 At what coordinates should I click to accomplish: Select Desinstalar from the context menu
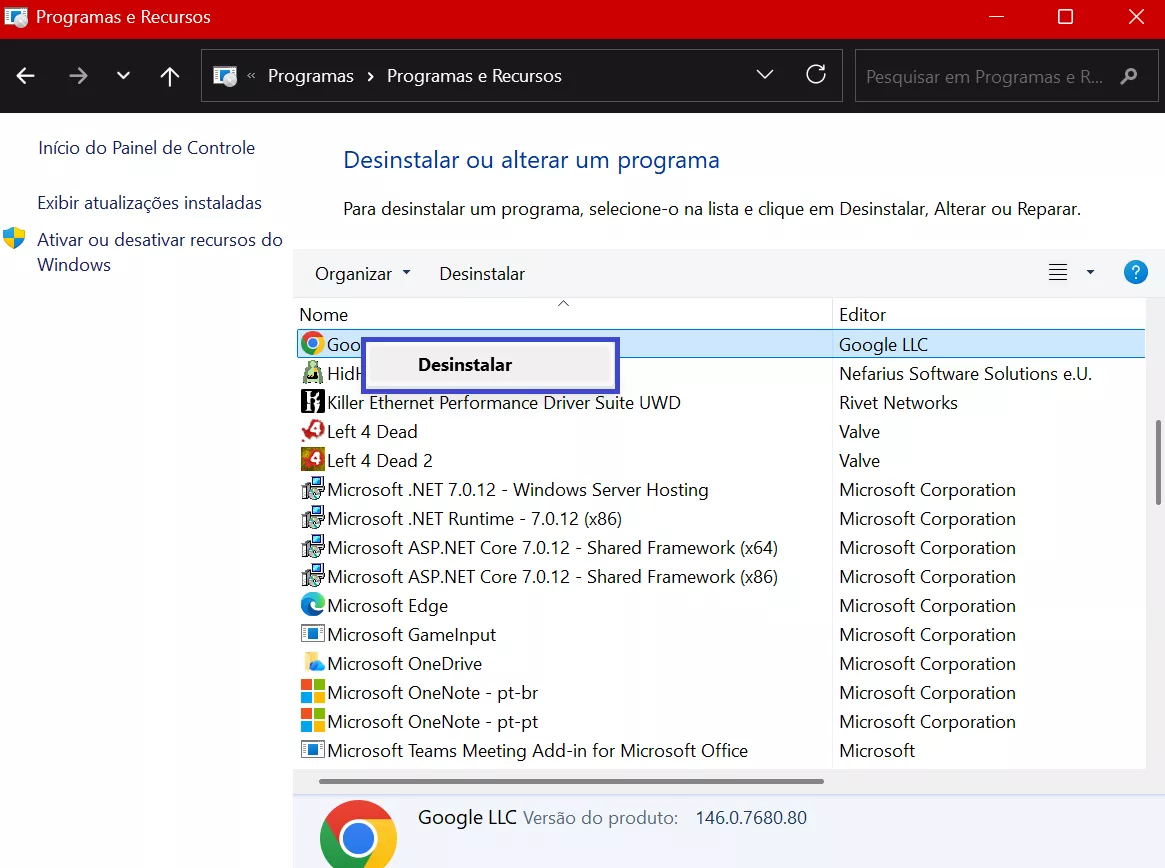point(464,364)
